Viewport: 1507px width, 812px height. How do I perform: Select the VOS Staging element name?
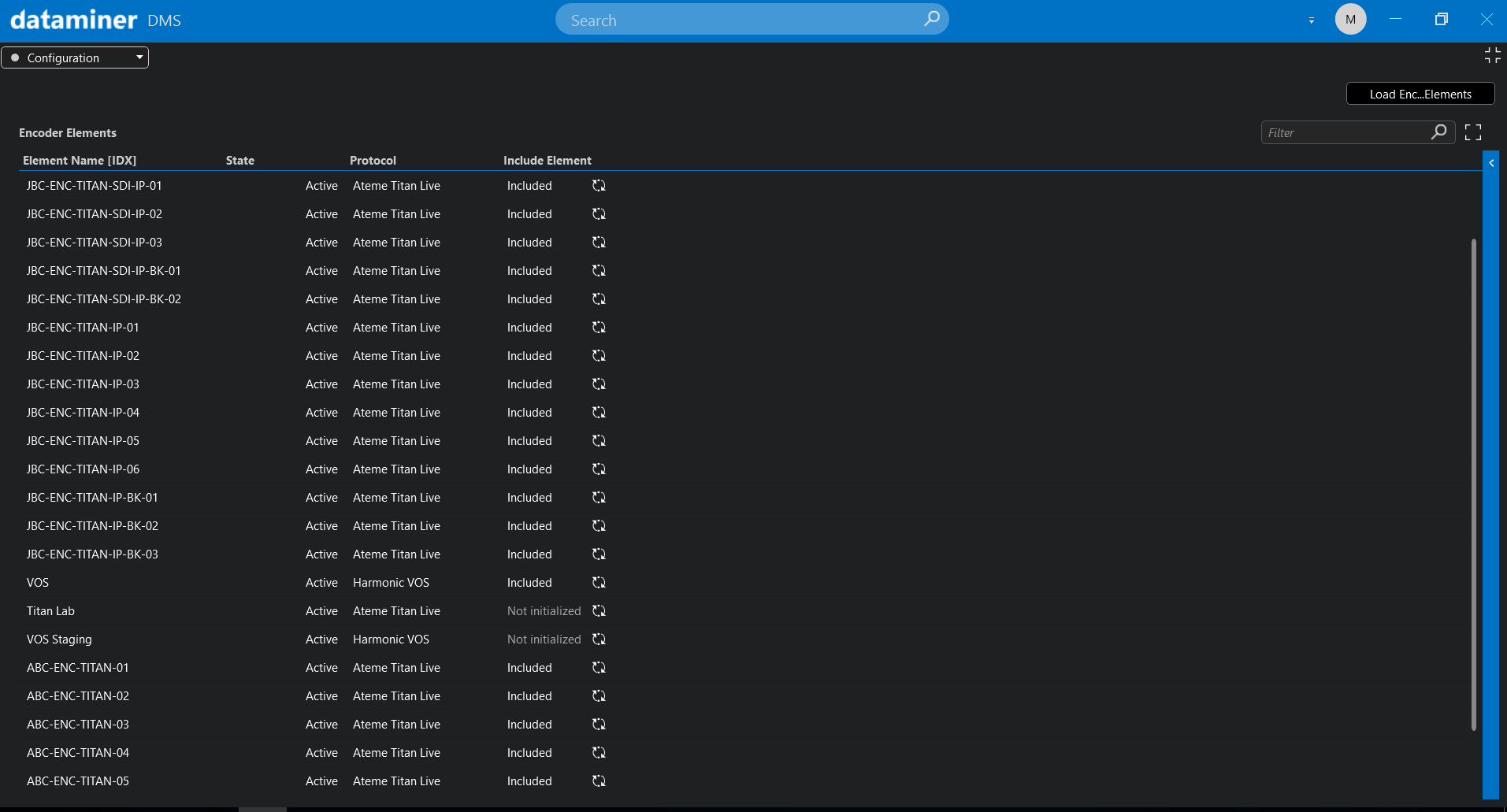(59, 640)
